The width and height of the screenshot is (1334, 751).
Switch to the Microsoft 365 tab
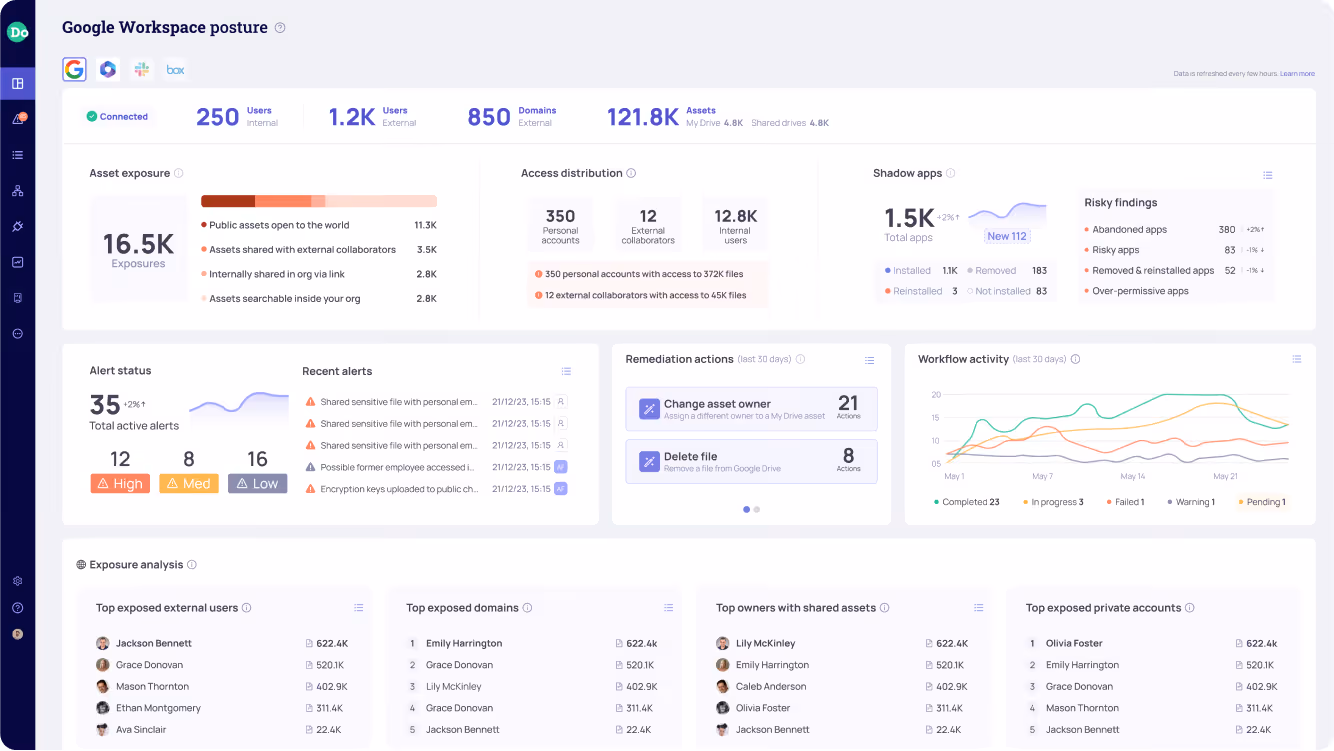(x=108, y=69)
